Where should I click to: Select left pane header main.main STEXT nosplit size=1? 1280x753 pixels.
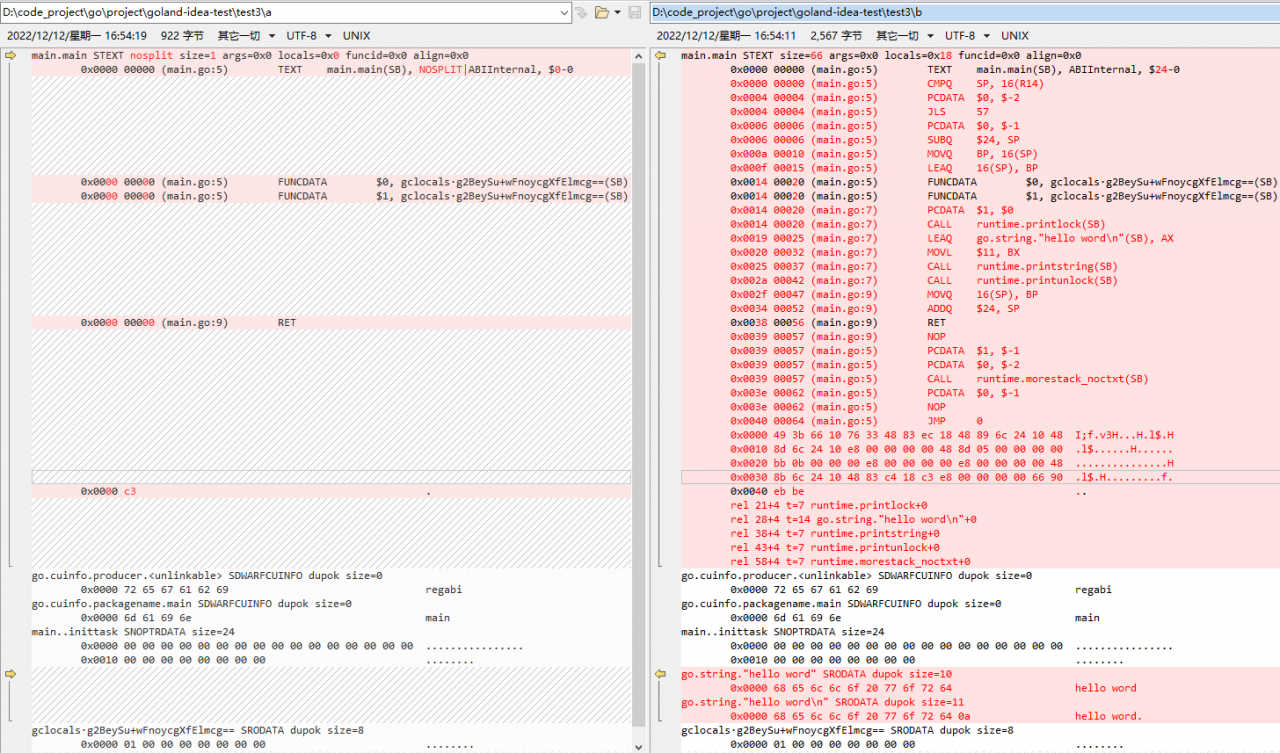(330, 56)
